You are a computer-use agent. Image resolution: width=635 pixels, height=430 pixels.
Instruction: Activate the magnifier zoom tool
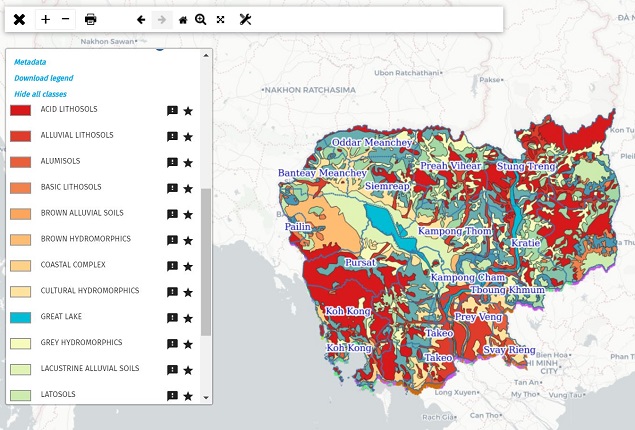[x=201, y=19]
